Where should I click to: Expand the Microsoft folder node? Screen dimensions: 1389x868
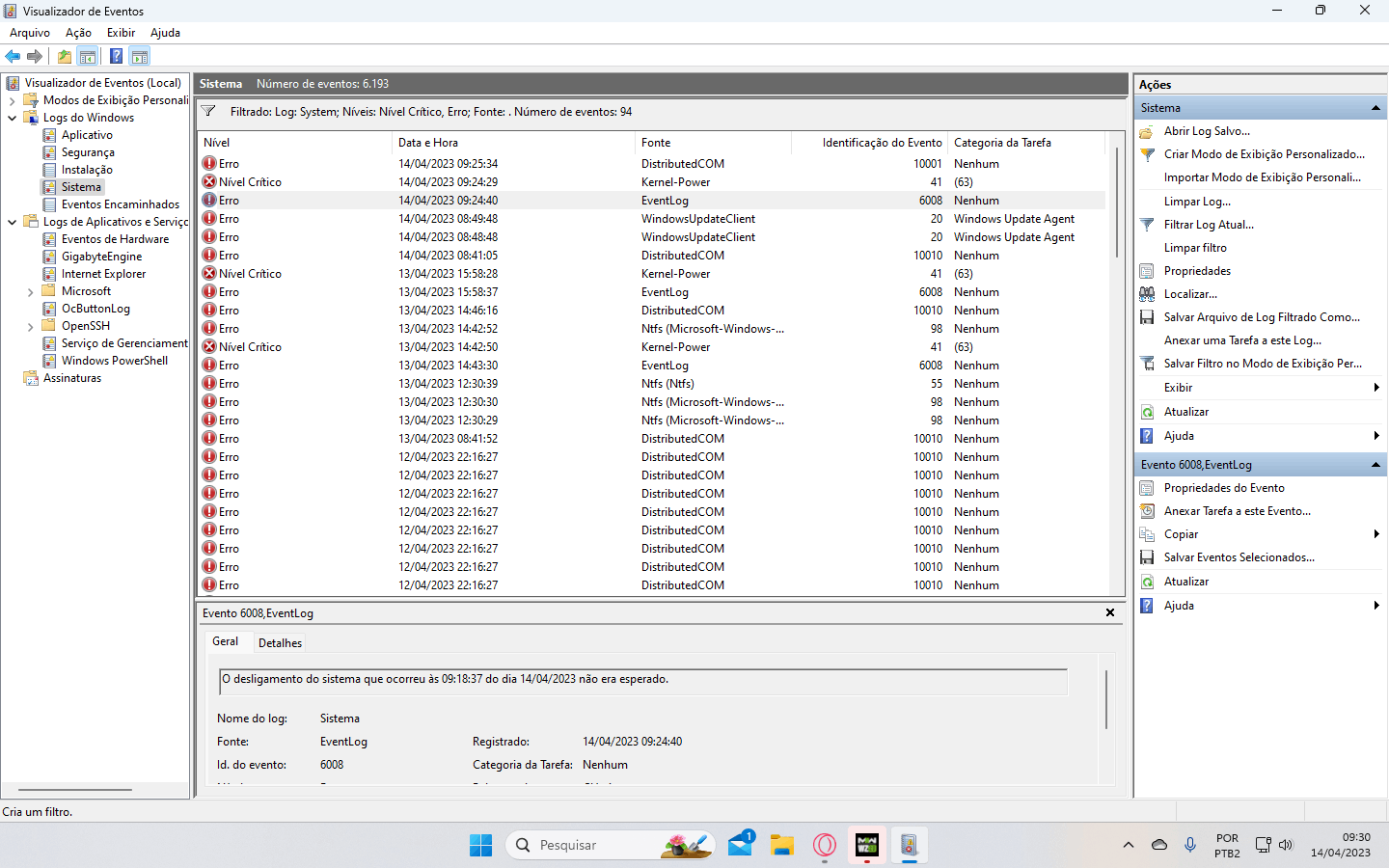[30, 291]
